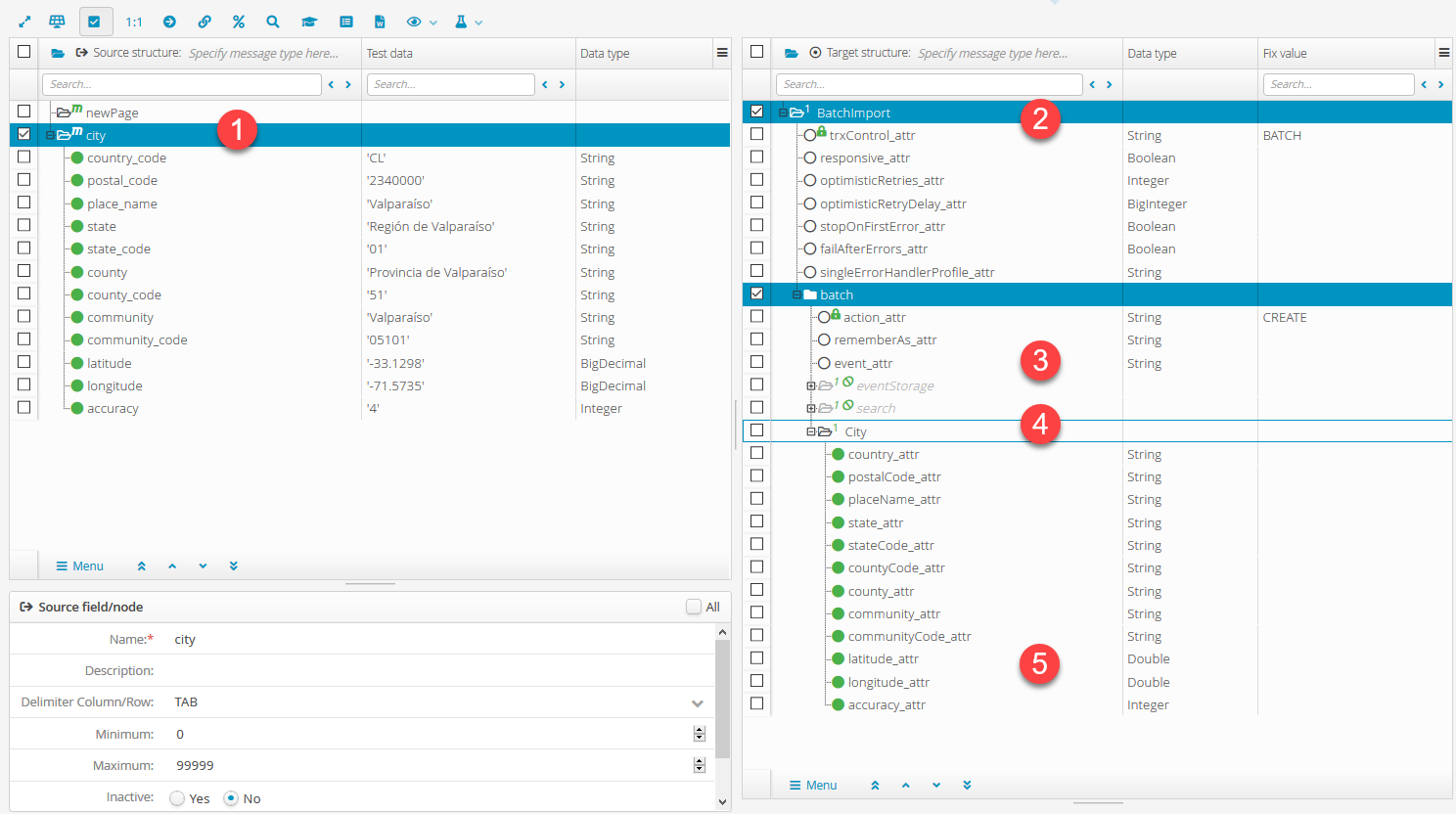Click the Fix value search field
Viewport: 1456px width, 814px height.
(1339, 84)
